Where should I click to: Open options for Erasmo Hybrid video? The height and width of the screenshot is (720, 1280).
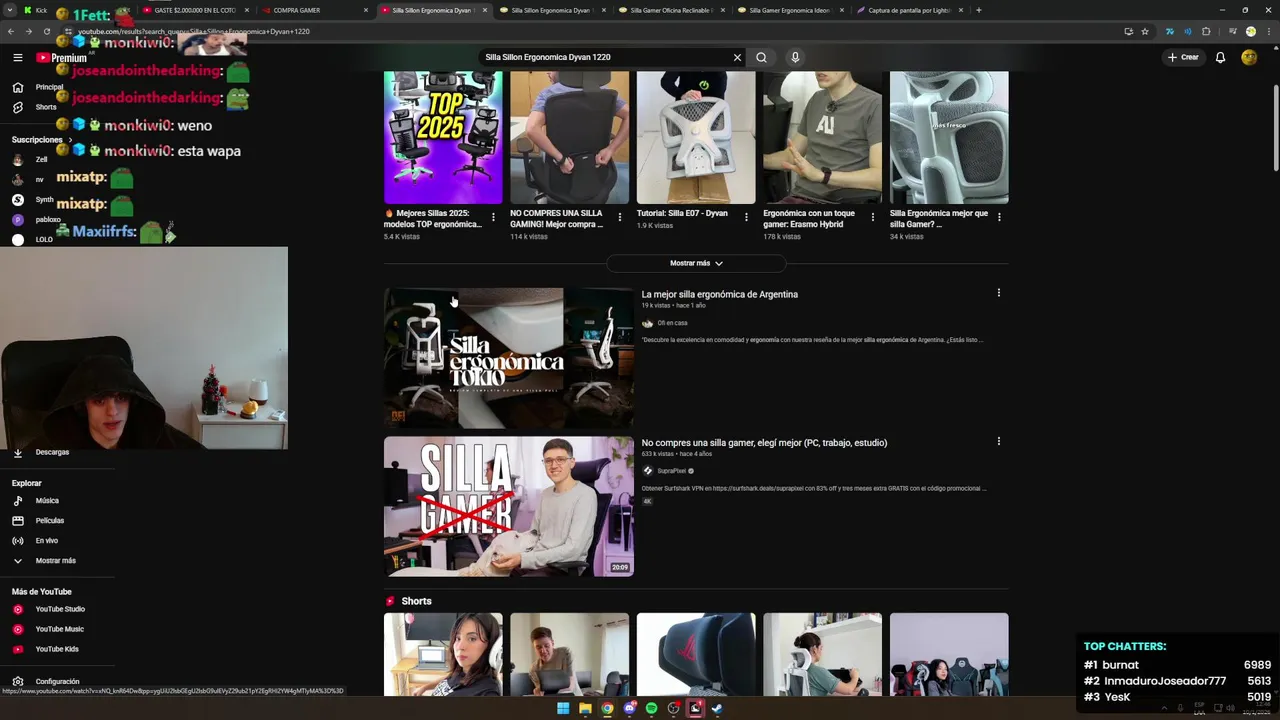872,217
